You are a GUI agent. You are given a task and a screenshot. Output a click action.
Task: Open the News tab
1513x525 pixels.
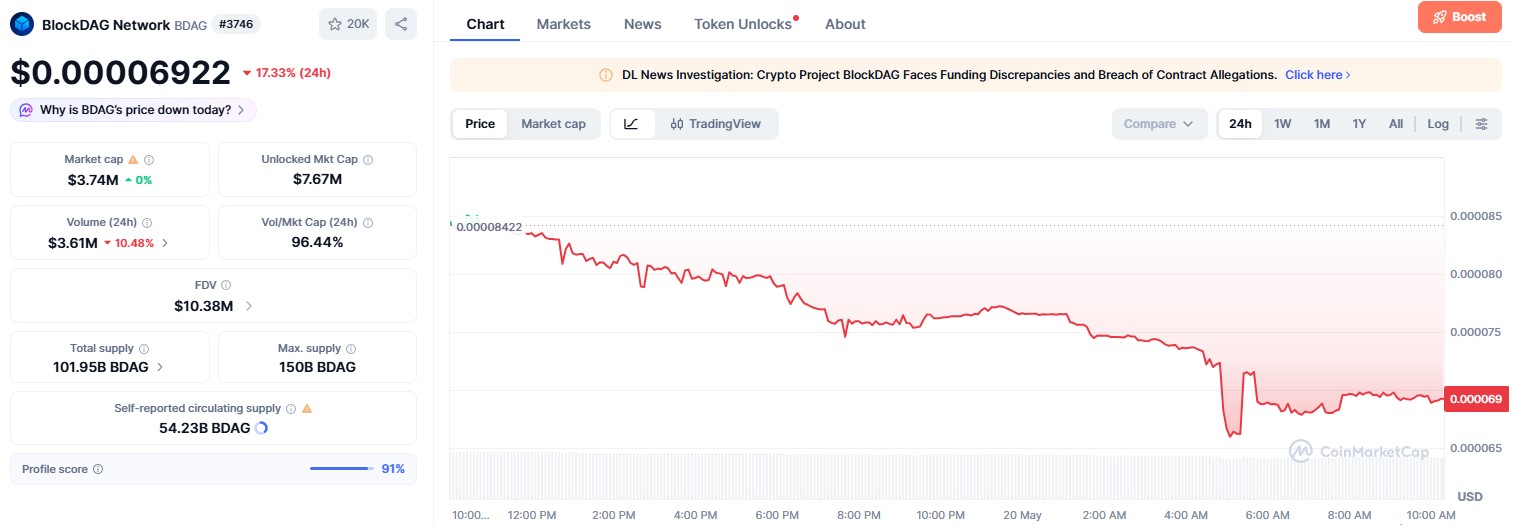pyautogui.click(x=642, y=24)
